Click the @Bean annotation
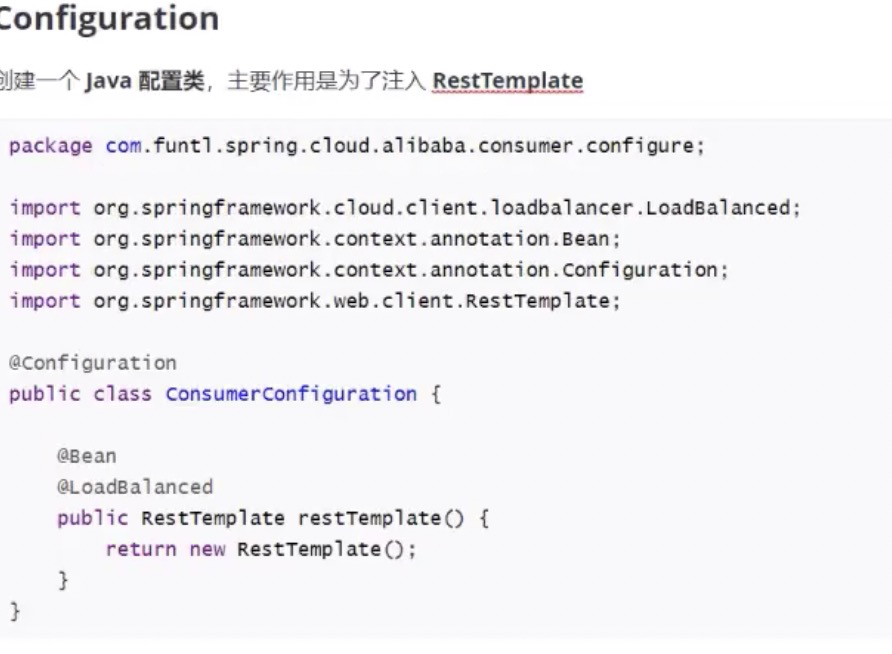 click(86, 456)
